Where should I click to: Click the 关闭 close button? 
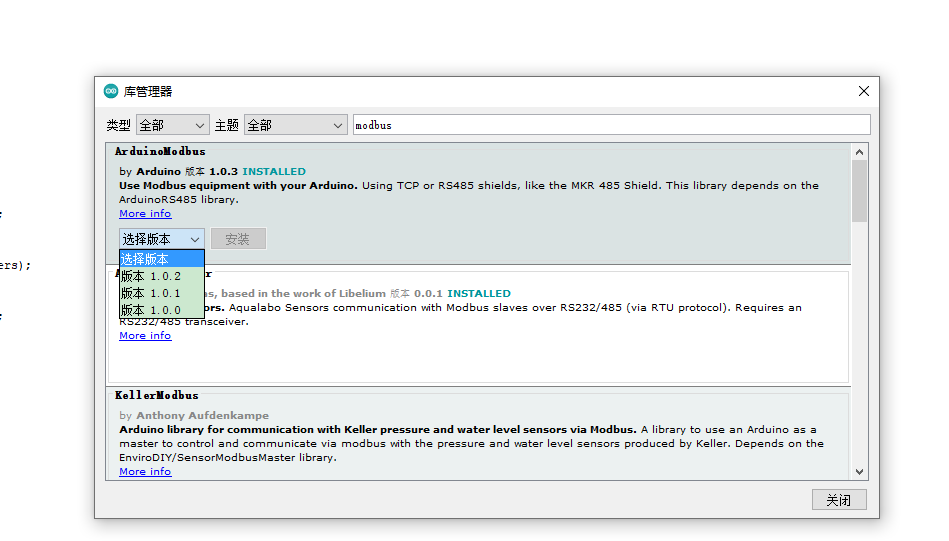(x=839, y=500)
